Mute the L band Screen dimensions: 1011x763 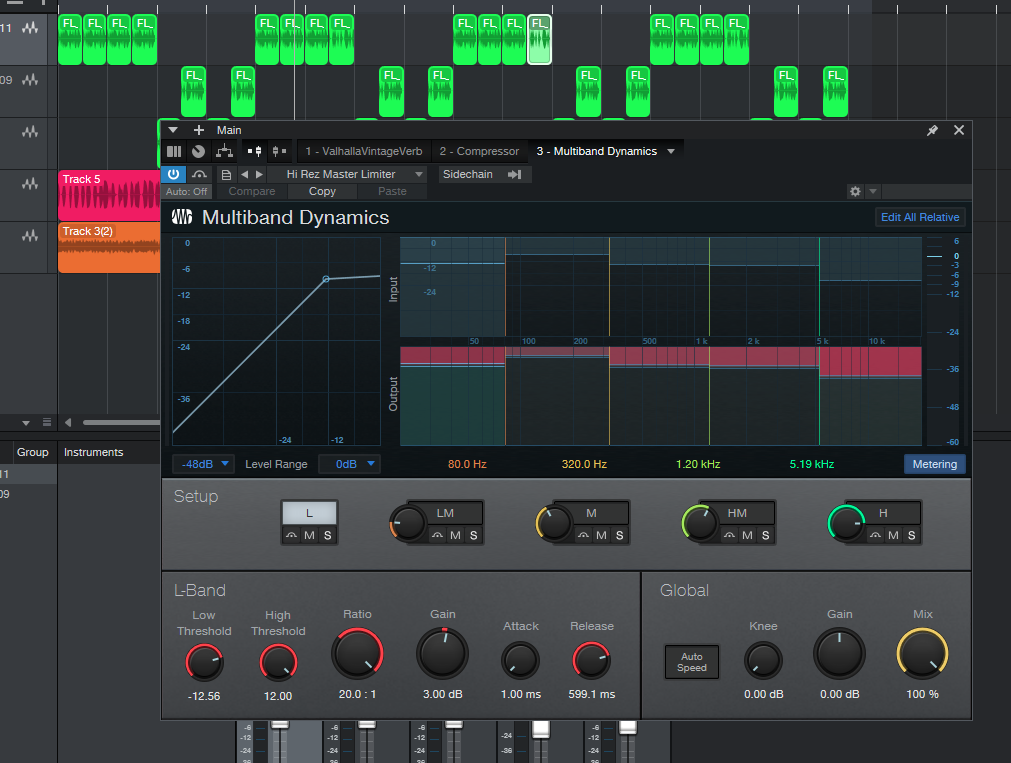click(309, 535)
